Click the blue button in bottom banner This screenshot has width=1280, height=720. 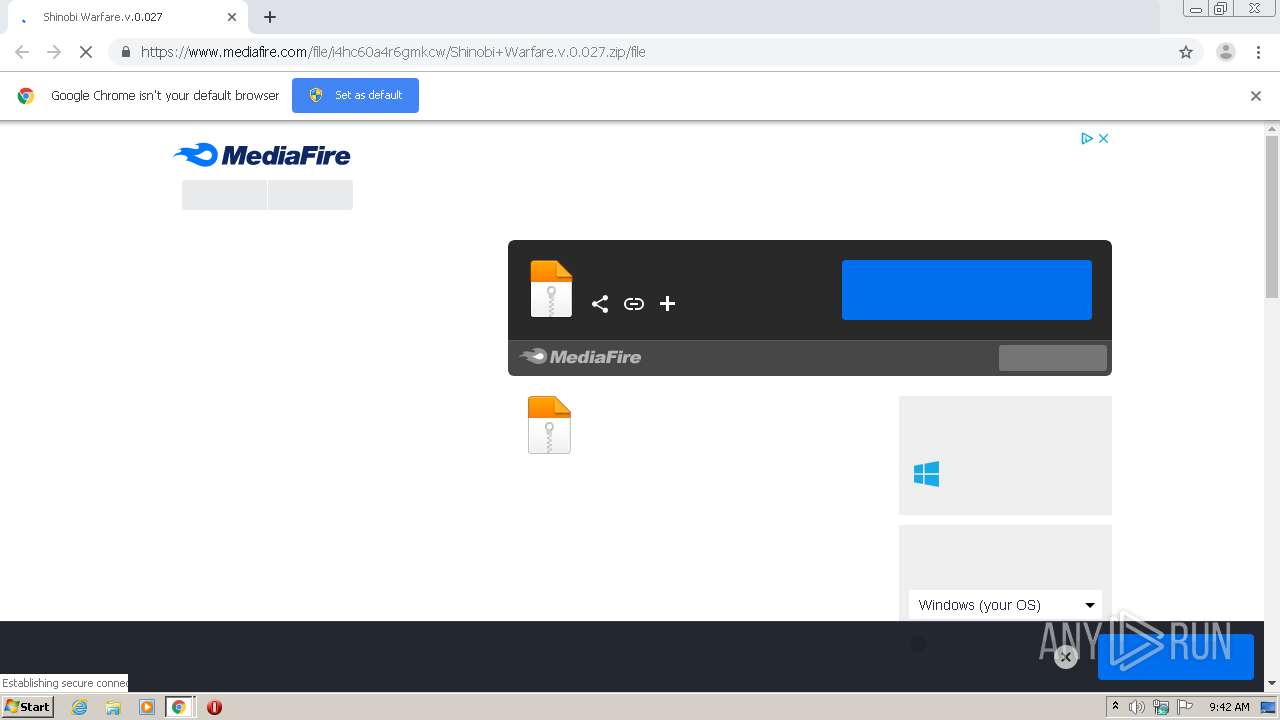tap(1176, 657)
